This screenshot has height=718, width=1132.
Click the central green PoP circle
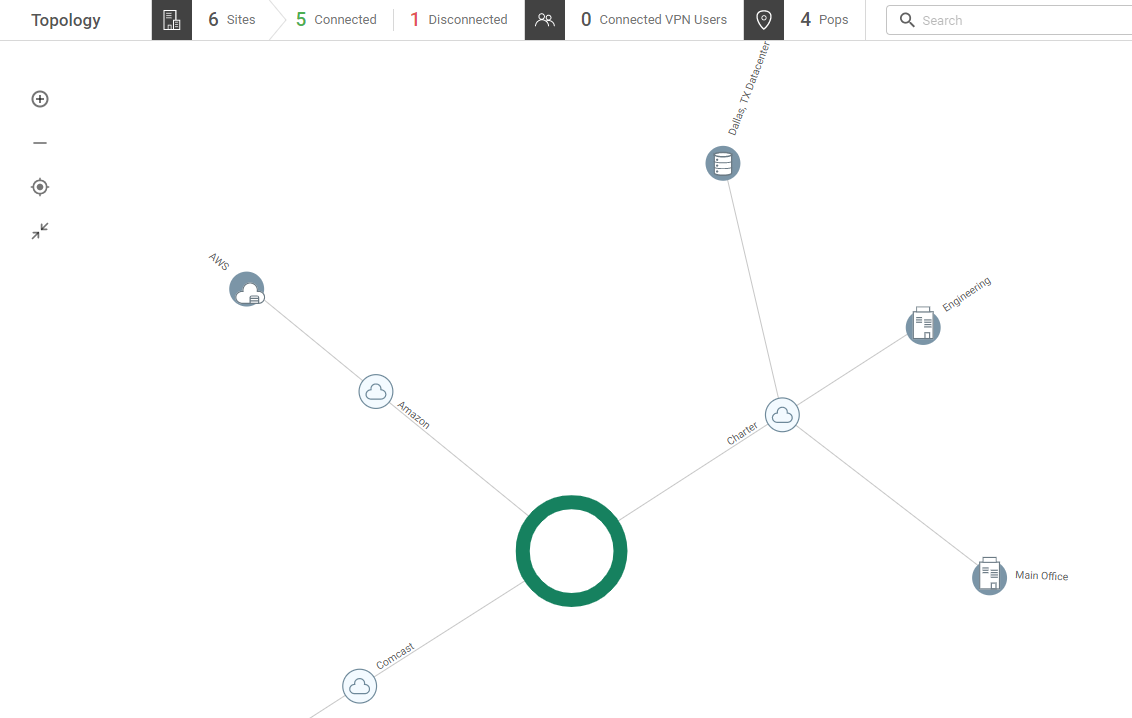[571, 550]
